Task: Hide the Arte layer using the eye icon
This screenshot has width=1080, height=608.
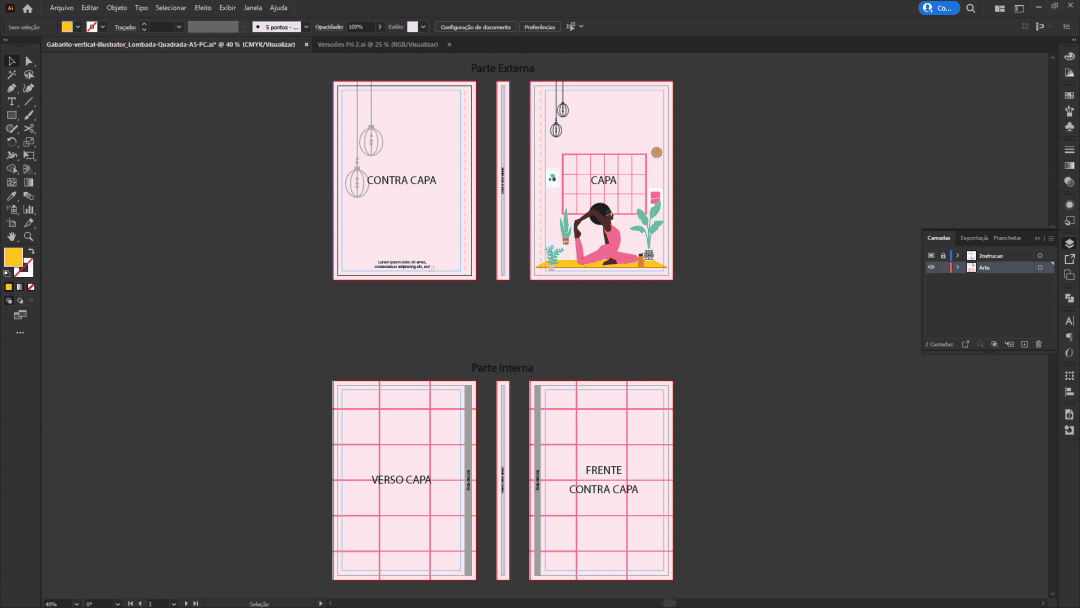Action: coord(931,268)
